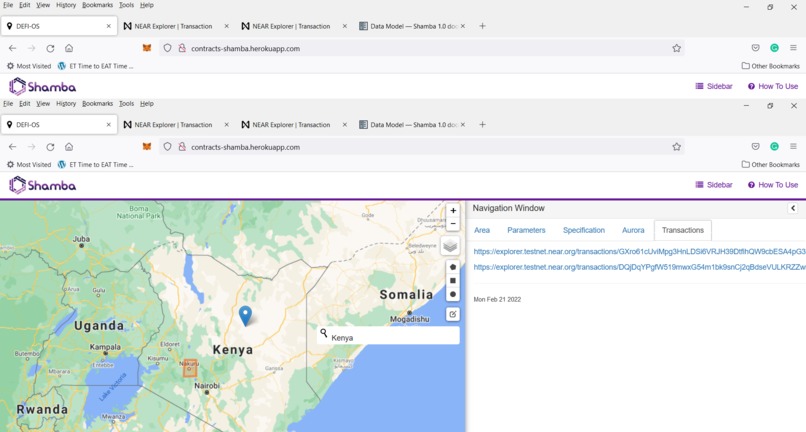Click How To Use in lower Shamba header
The image size is (806, 432).
pos(773,185)
